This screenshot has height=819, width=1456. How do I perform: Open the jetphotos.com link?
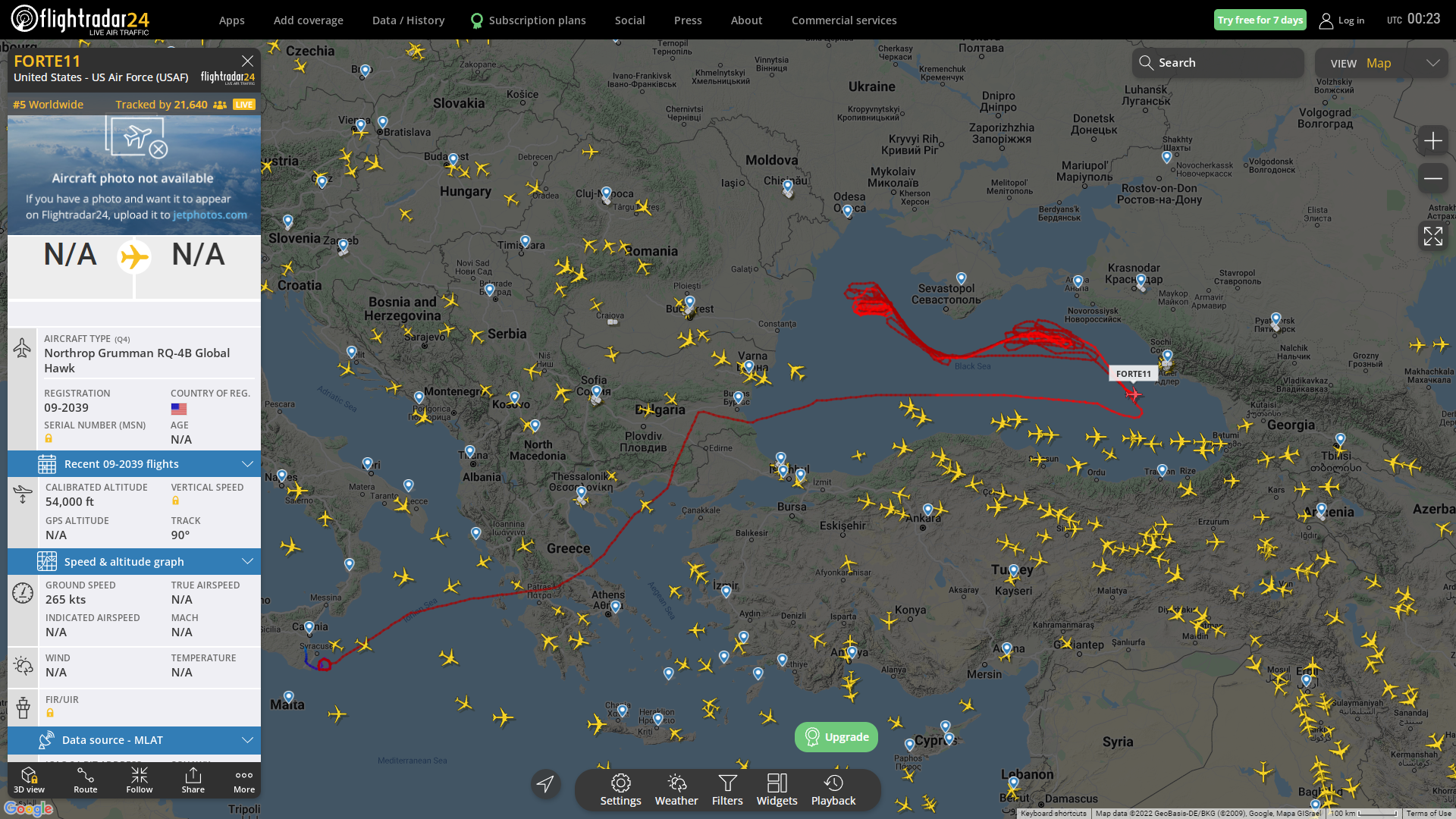tap(210, 215)
